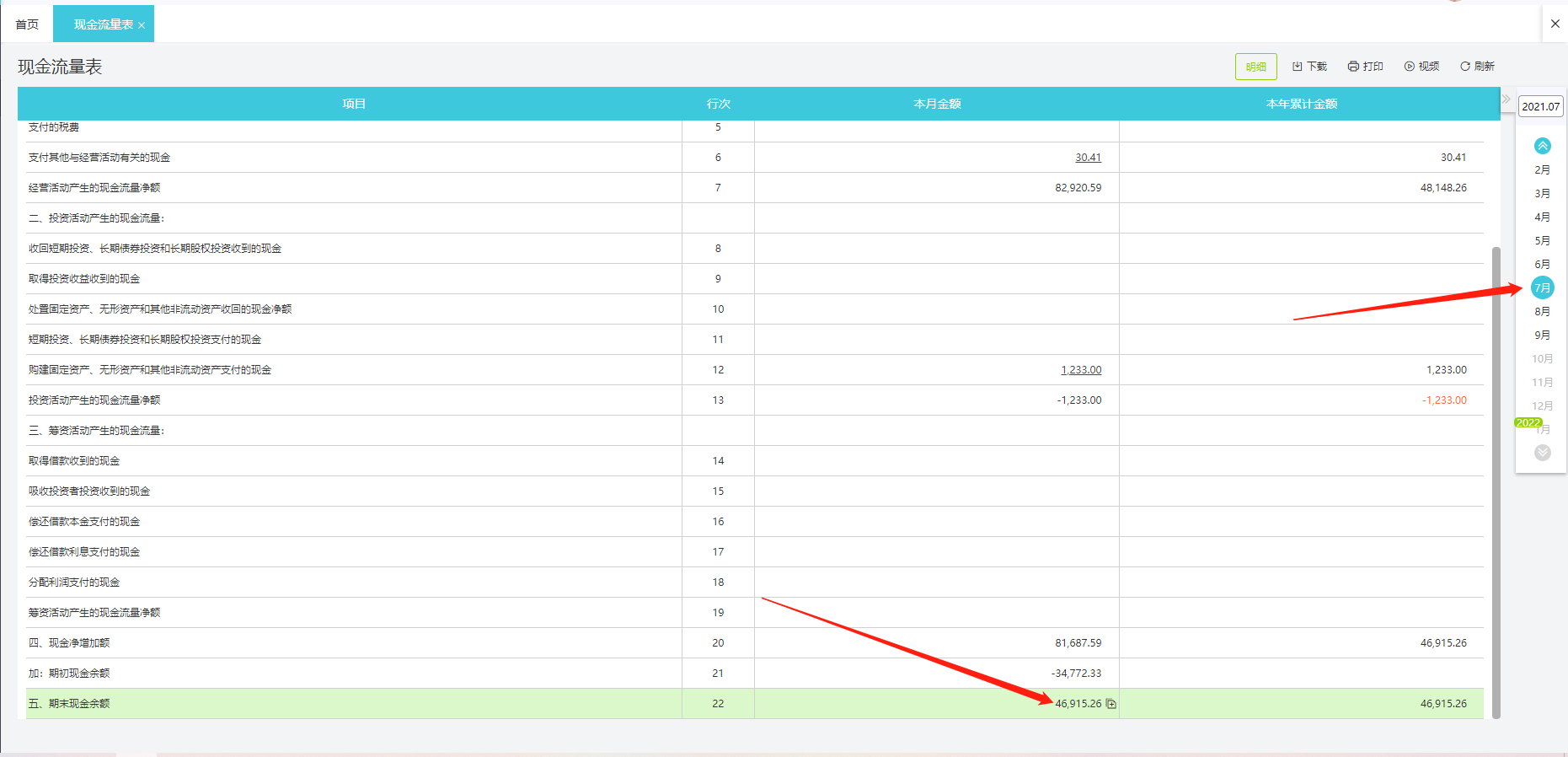Click the value -34,772.33 in row 21

coord(1076,674)
